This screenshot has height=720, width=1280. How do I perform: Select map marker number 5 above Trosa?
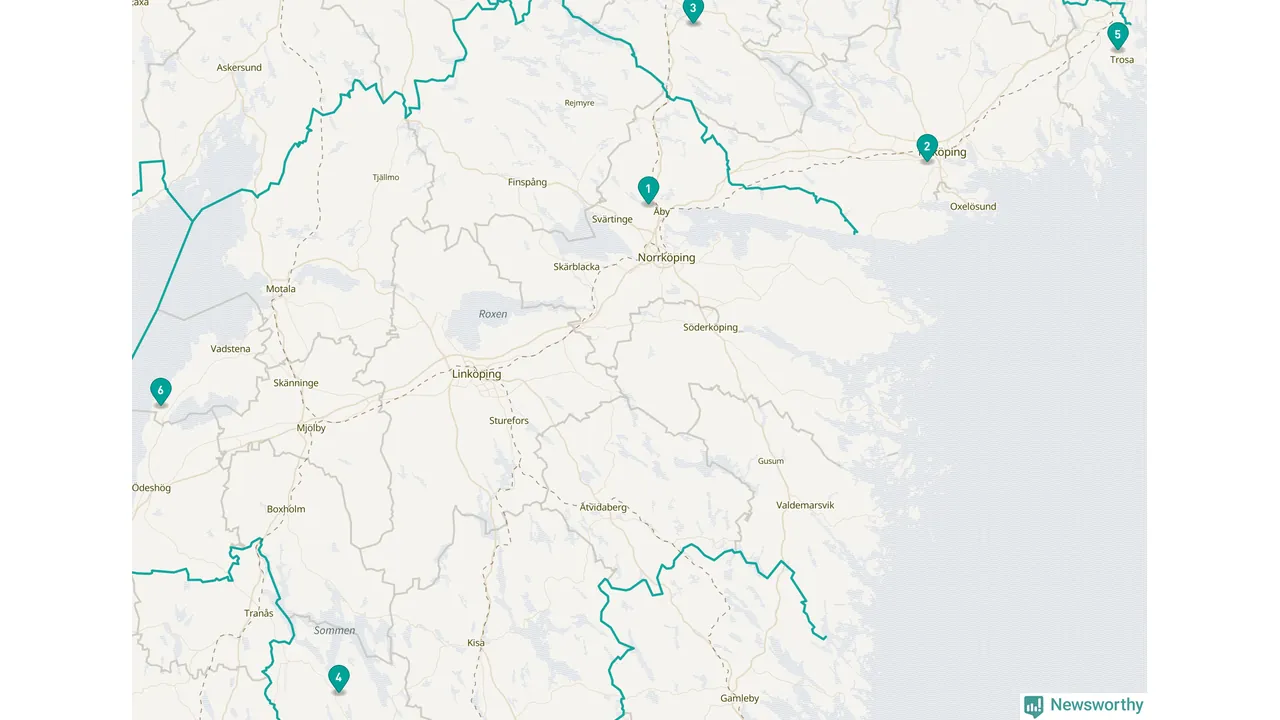pos(1118,36)
